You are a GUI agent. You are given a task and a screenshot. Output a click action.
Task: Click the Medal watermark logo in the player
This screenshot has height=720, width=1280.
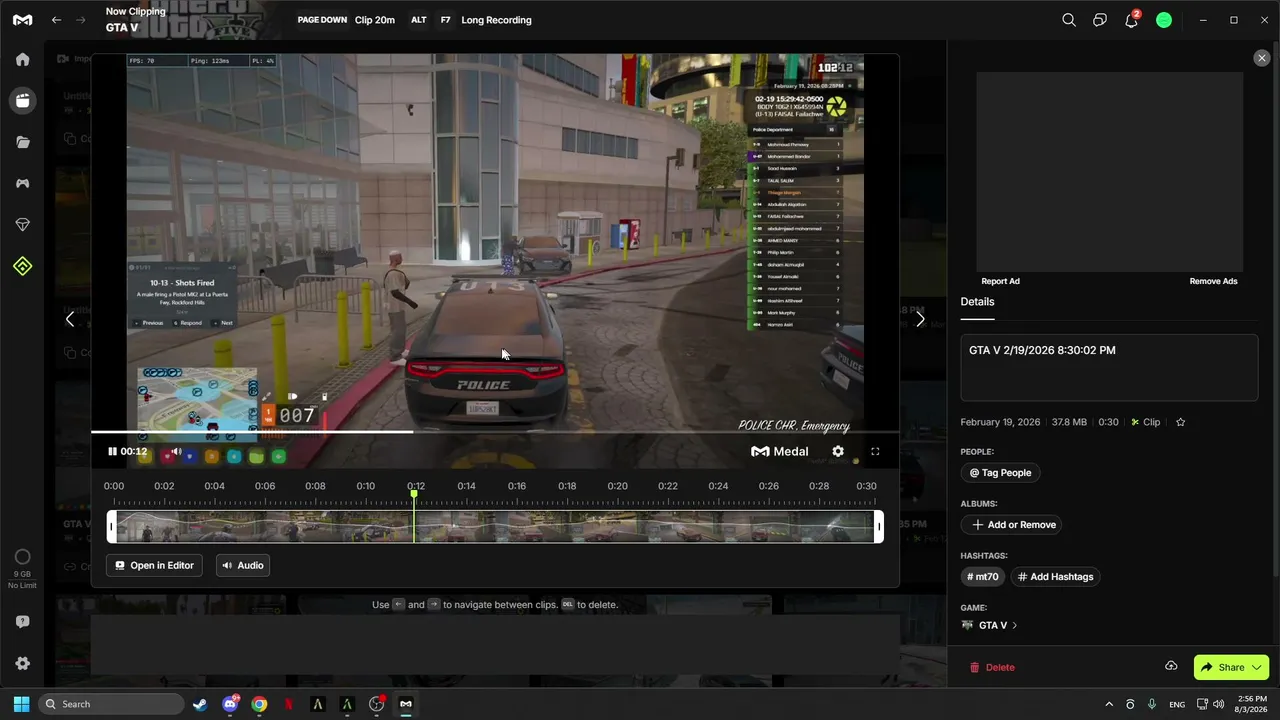(780, 452)
